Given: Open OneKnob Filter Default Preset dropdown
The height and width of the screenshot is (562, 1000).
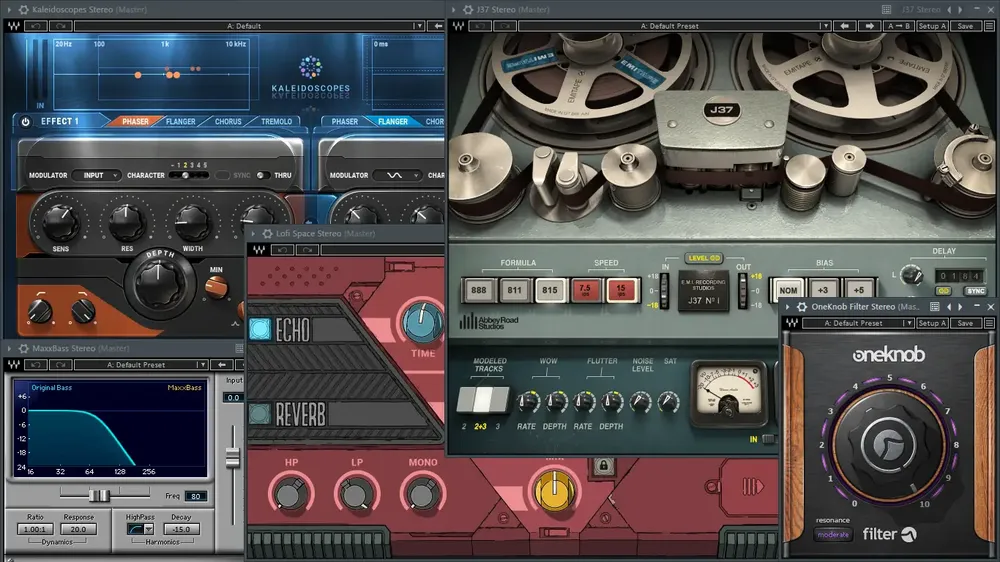Looking at the screenshot, I should click(908, 323).
